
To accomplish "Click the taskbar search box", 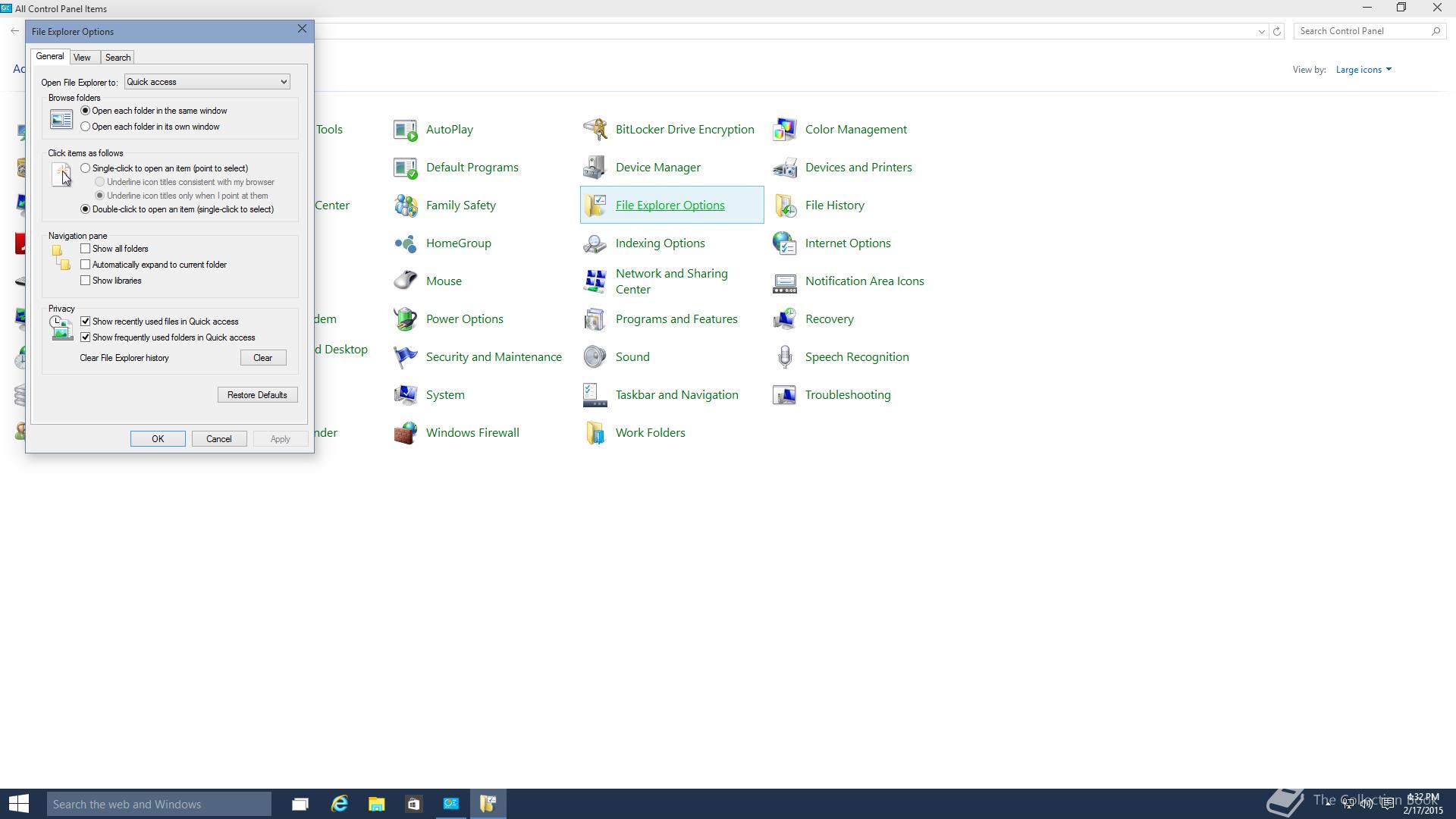I will 159,804.
